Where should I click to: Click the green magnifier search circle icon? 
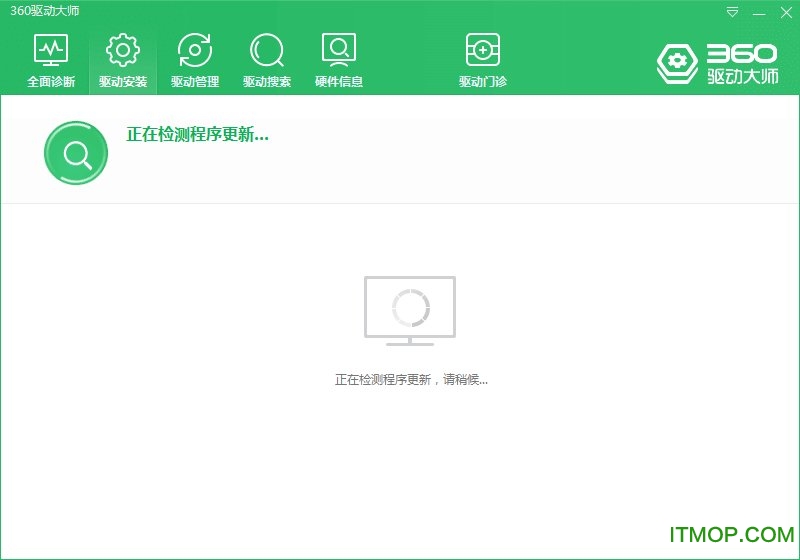point(76,153)
